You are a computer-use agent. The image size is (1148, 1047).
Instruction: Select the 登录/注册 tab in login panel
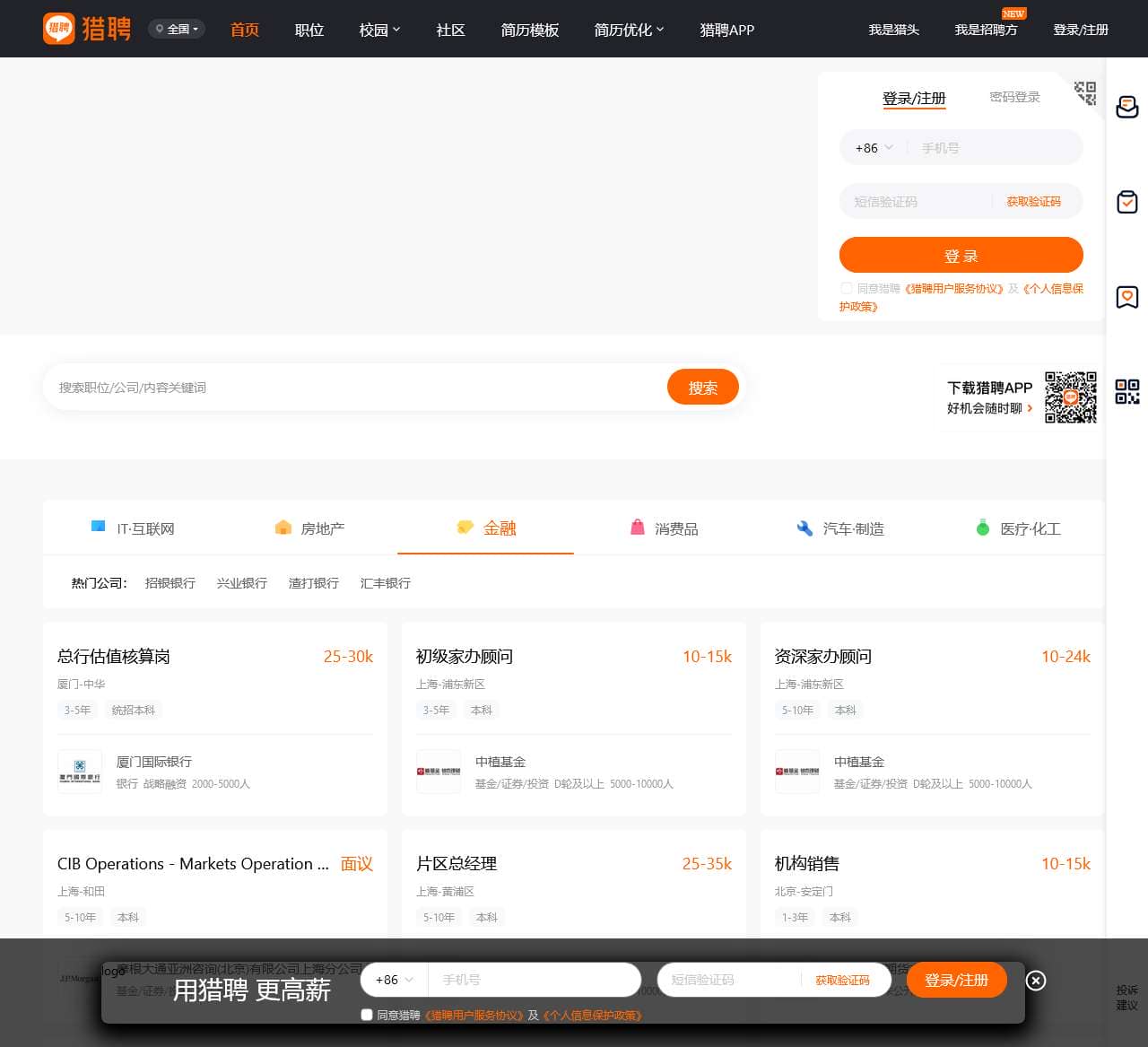click(x=914, y=98)
